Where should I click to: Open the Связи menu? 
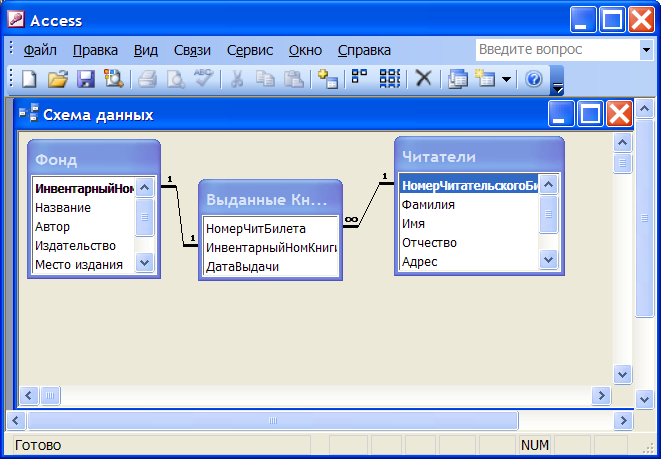192,51
